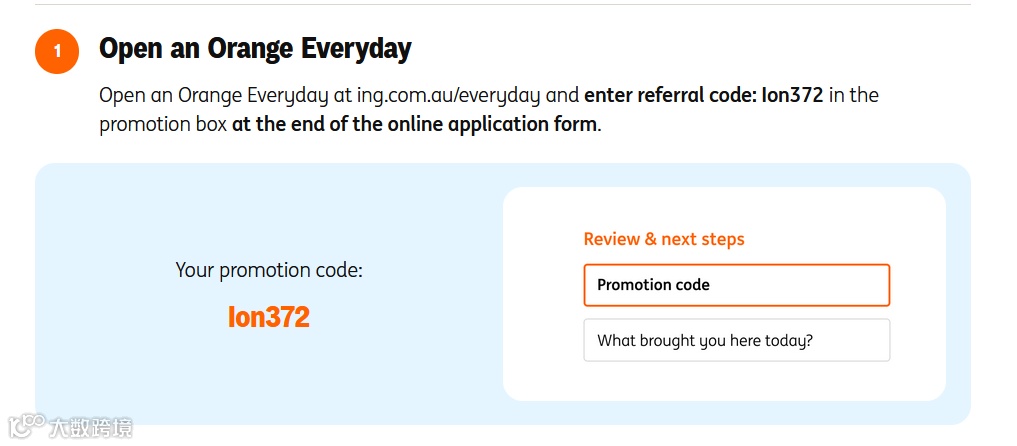Select the orange Ion372 code in blue panel
This screenshot has height=446, width=1017.
click(269, 317)
